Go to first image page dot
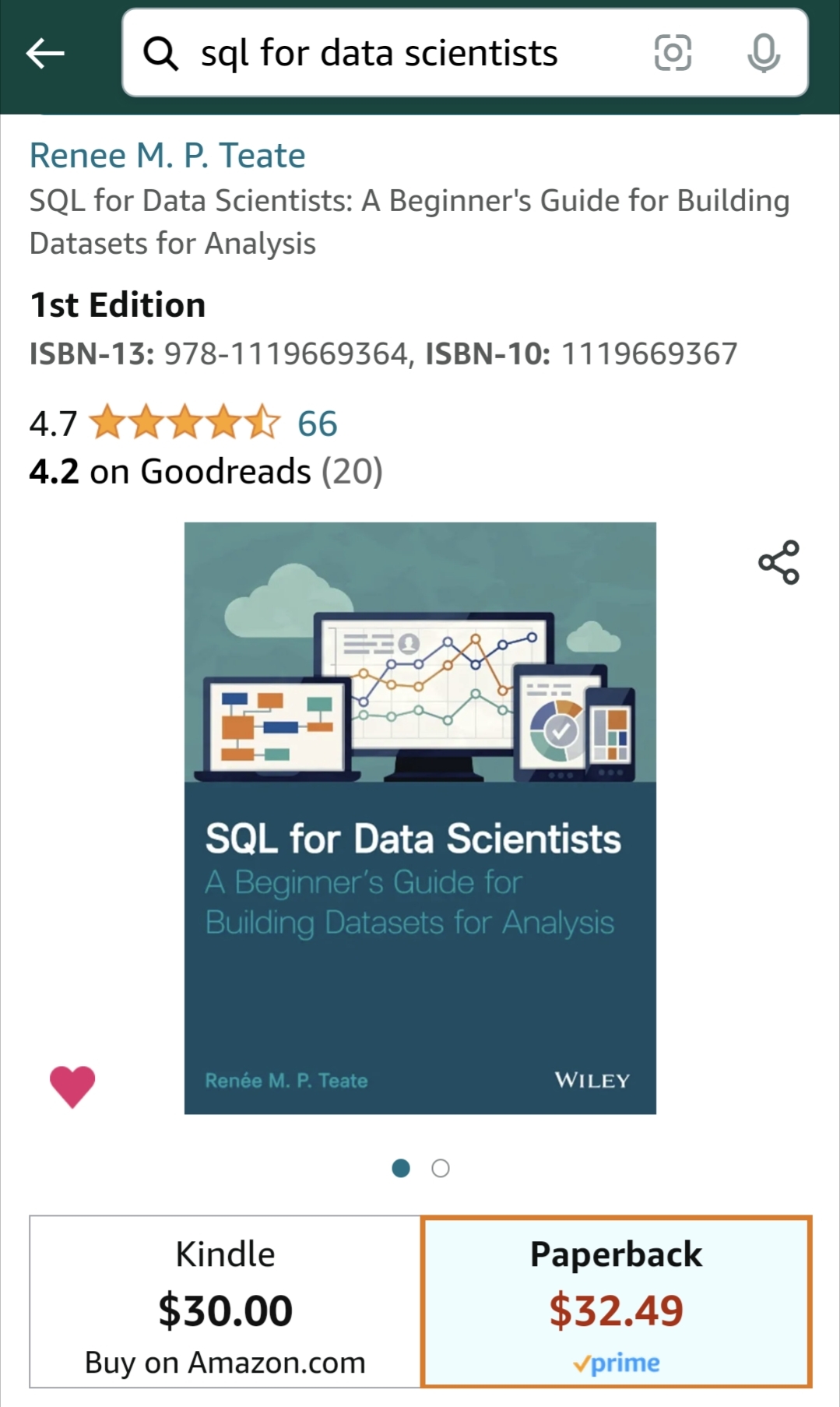 (401, 1168)
